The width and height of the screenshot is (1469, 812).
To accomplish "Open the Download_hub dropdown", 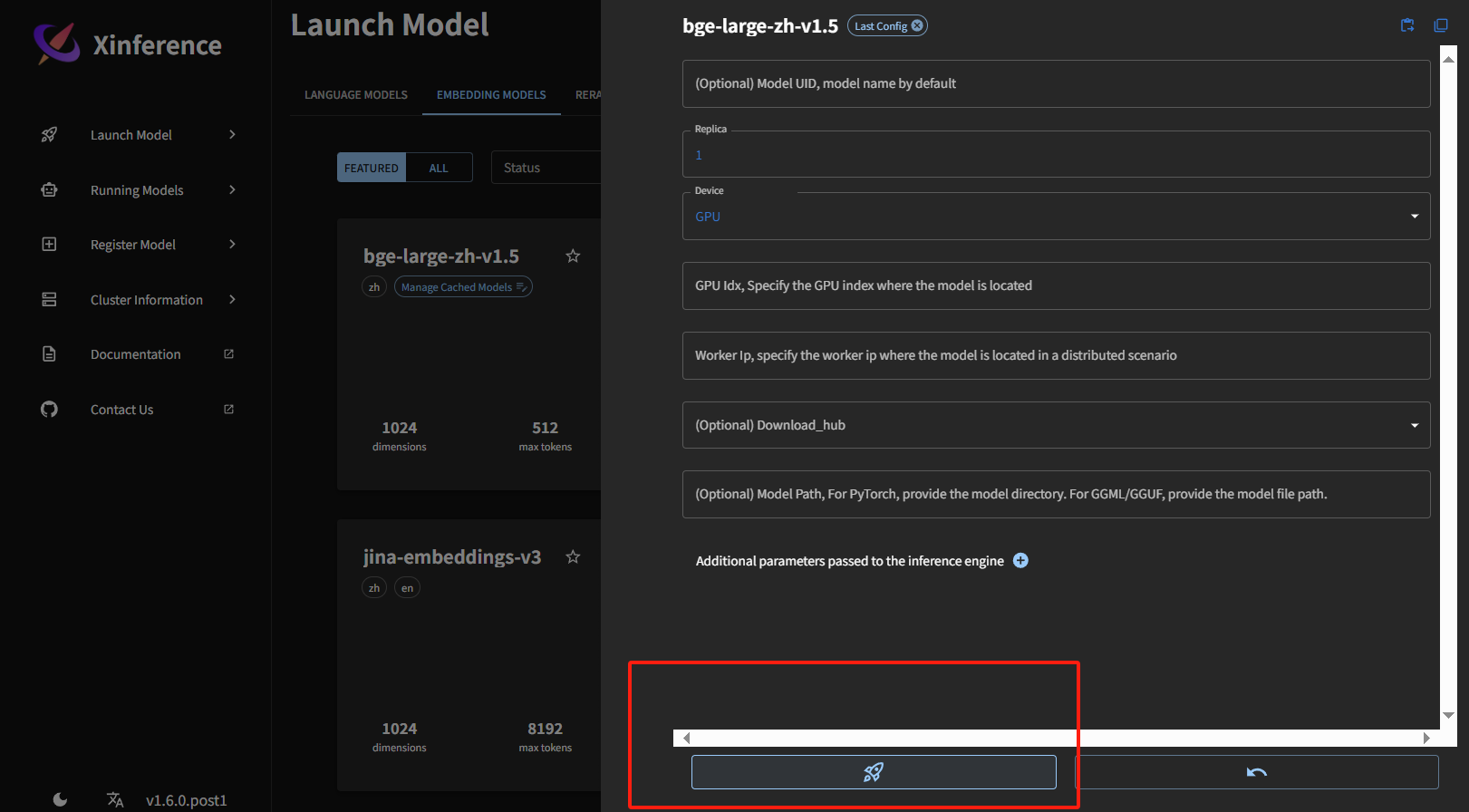I will click(x=1056, y=425).
